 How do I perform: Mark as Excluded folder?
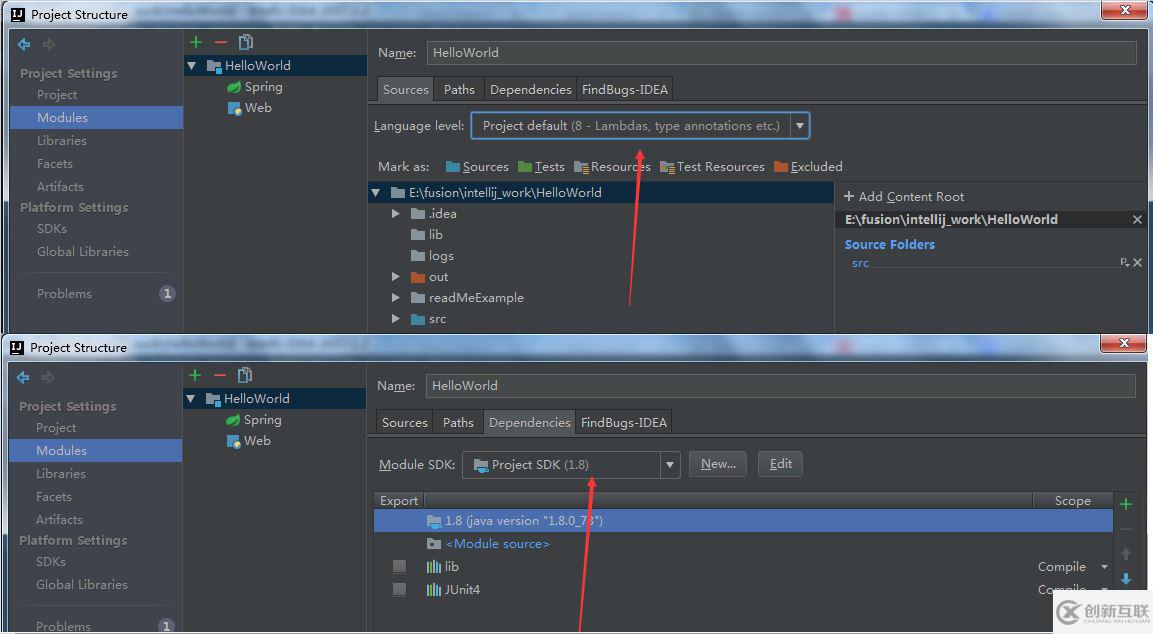pyautogui.click(x=807, y=167)
